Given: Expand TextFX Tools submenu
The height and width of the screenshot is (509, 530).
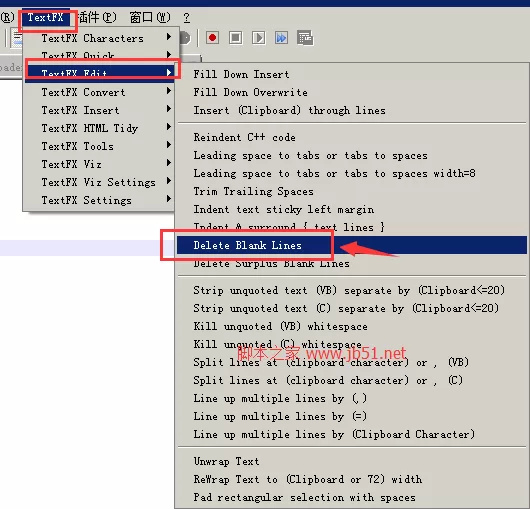Looking at the screenshot, I should pos(99,146).
